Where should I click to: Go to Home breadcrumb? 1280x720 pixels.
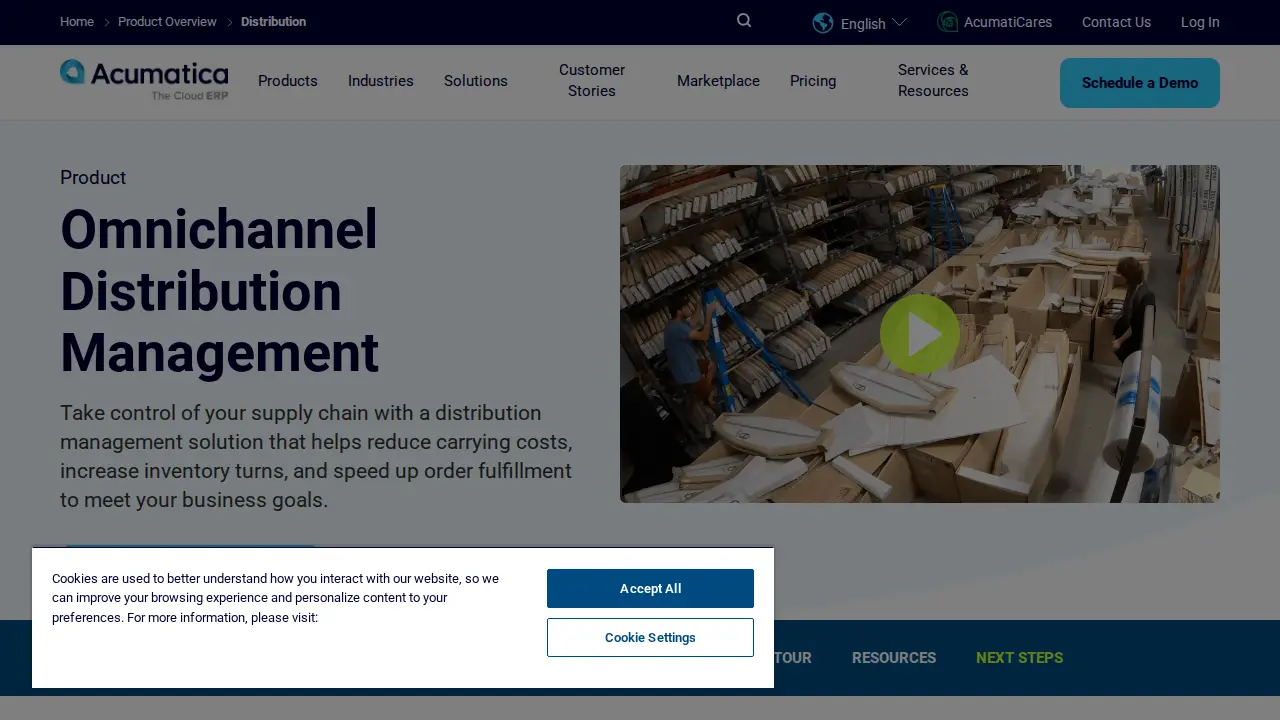click(x=77, y=22)
